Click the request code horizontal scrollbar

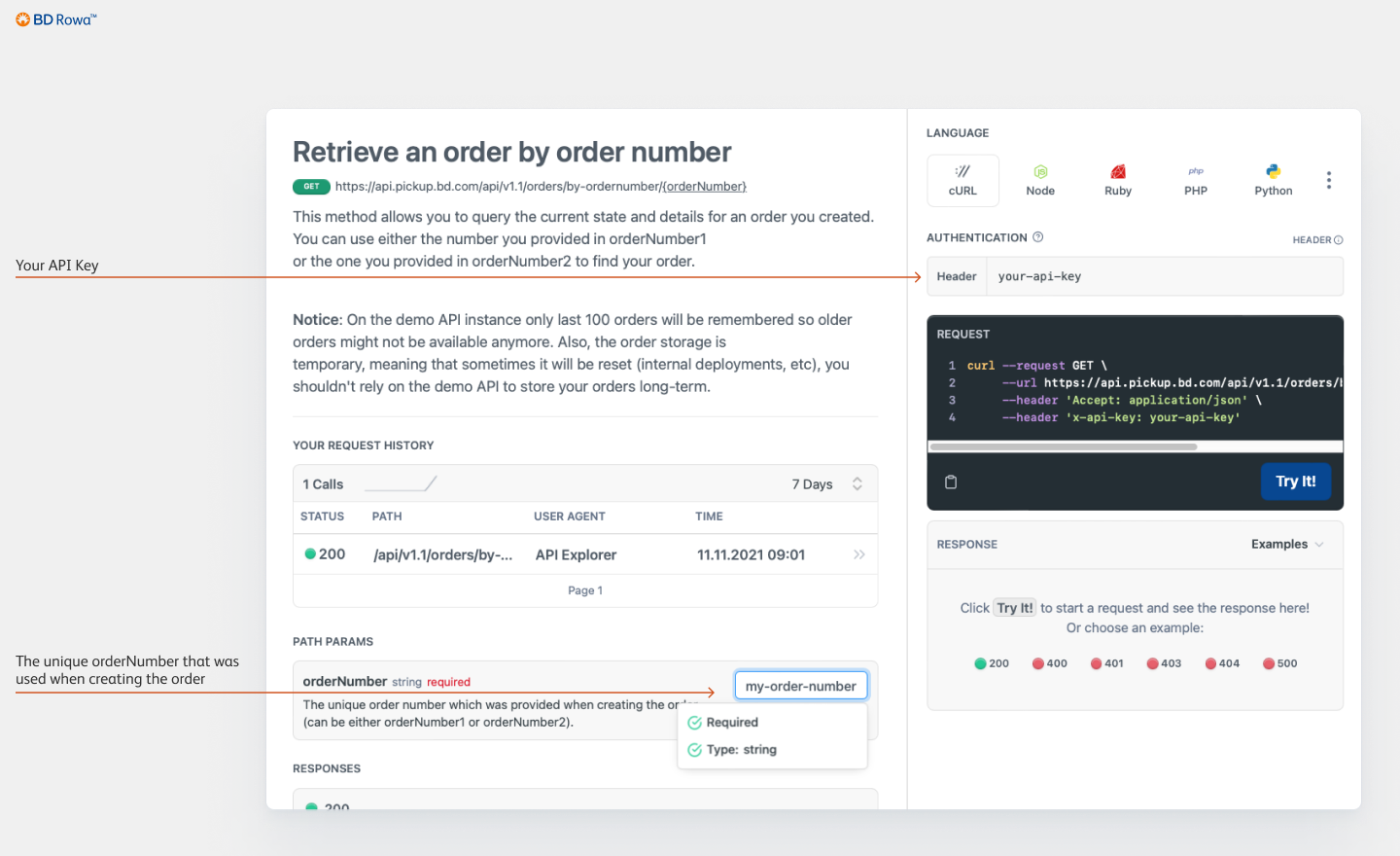tap(1063, 447)
